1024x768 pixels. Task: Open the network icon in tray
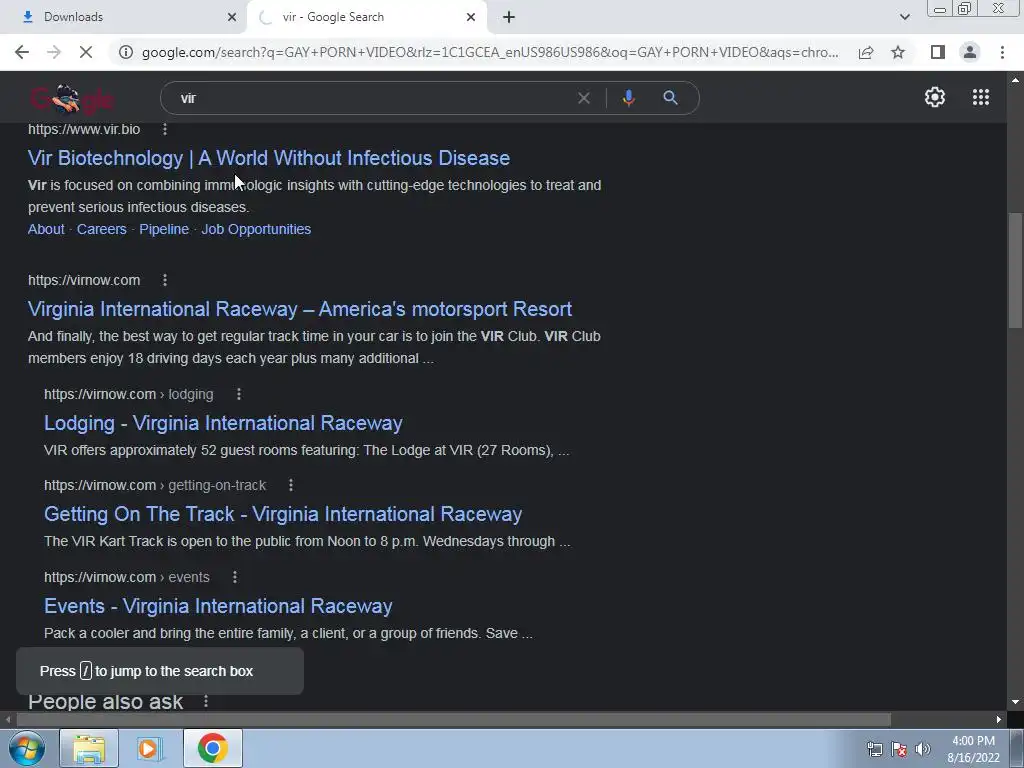pyautogui.click(x=874, y=749)
